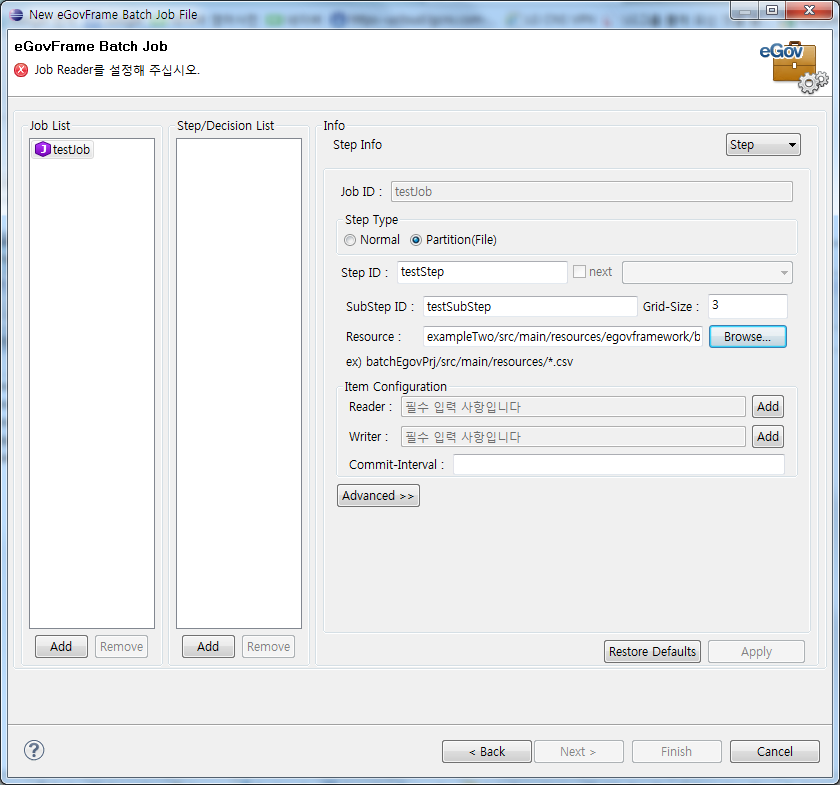840x785 pixels.
Task: Click Add under Step/Decision List
Action: tap(208, 647)
